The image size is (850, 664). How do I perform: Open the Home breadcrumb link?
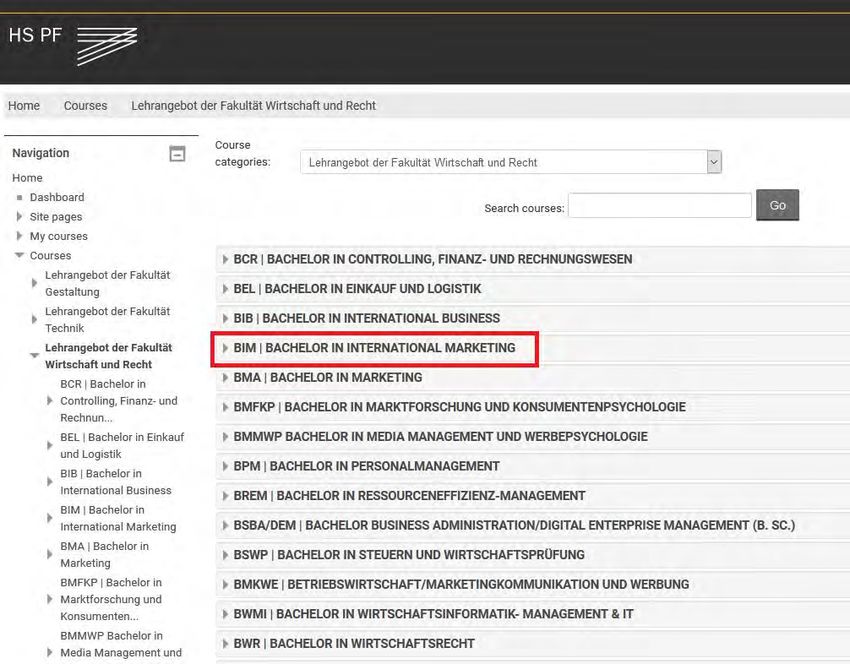pos(24,106)
